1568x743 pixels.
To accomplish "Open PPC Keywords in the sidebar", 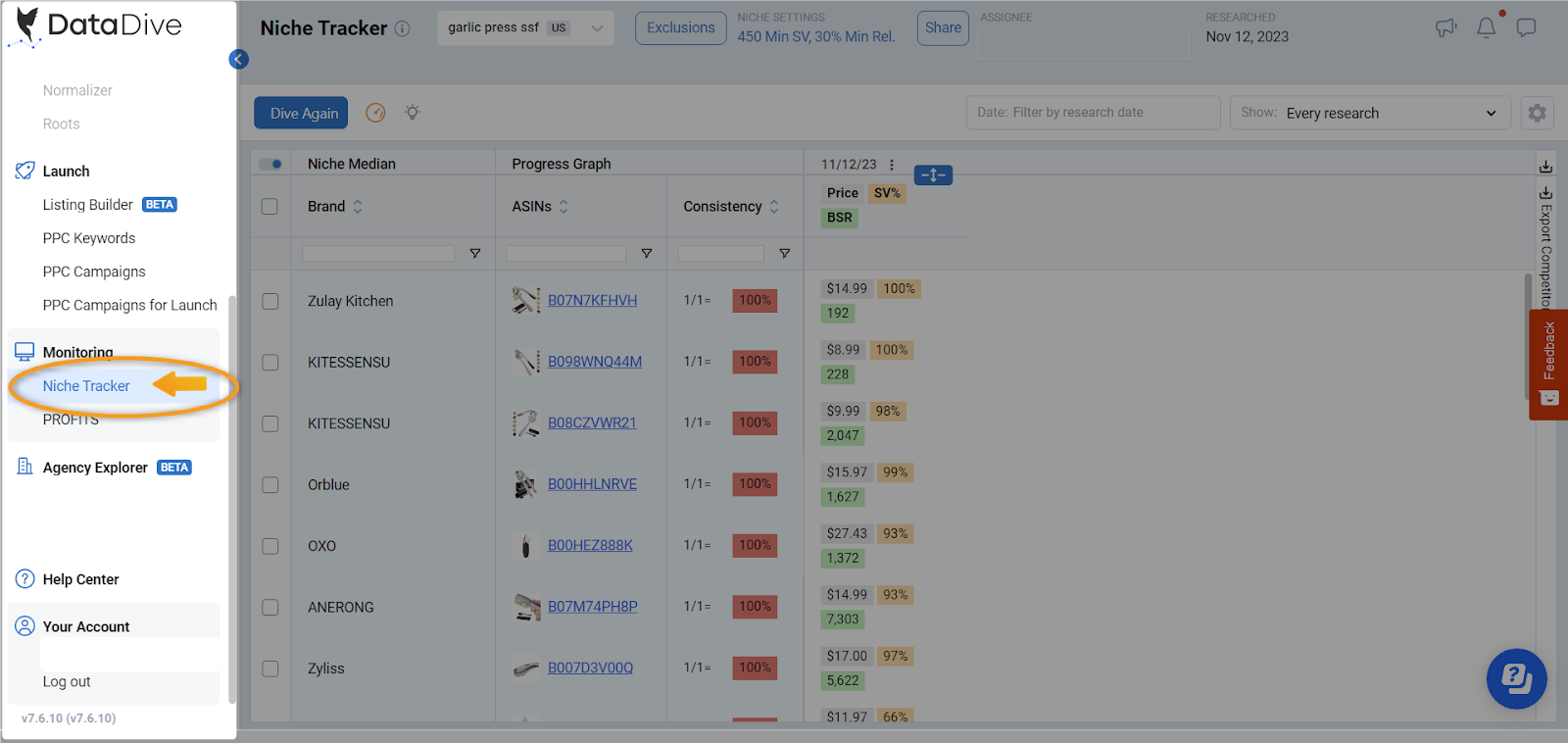I will (x=89, y=238).
